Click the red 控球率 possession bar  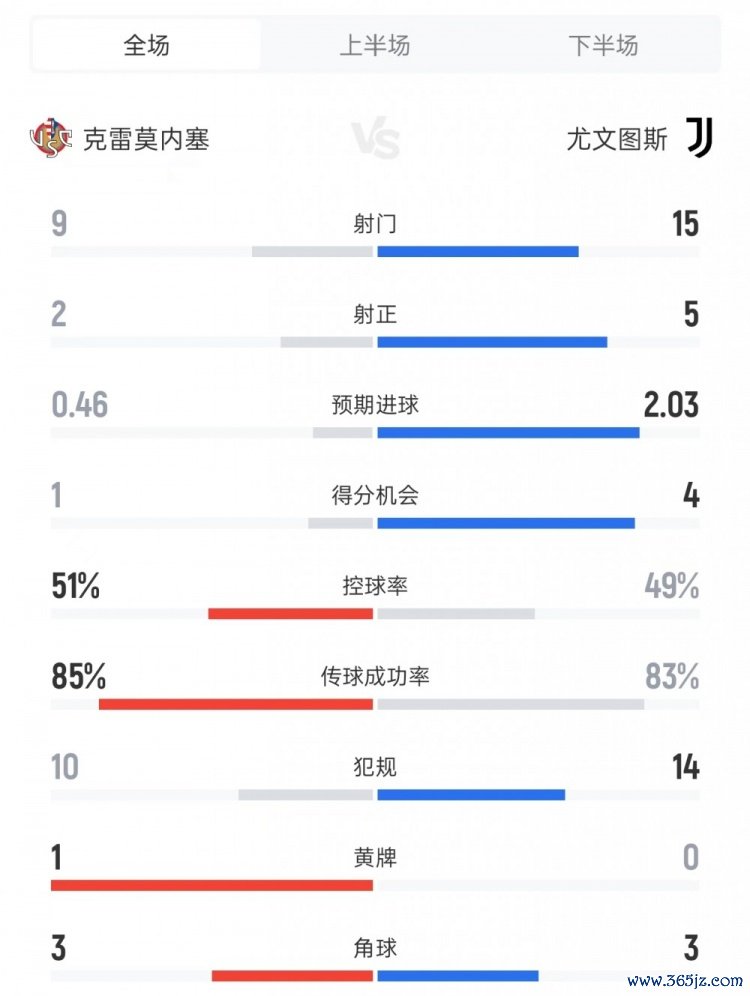290,613
